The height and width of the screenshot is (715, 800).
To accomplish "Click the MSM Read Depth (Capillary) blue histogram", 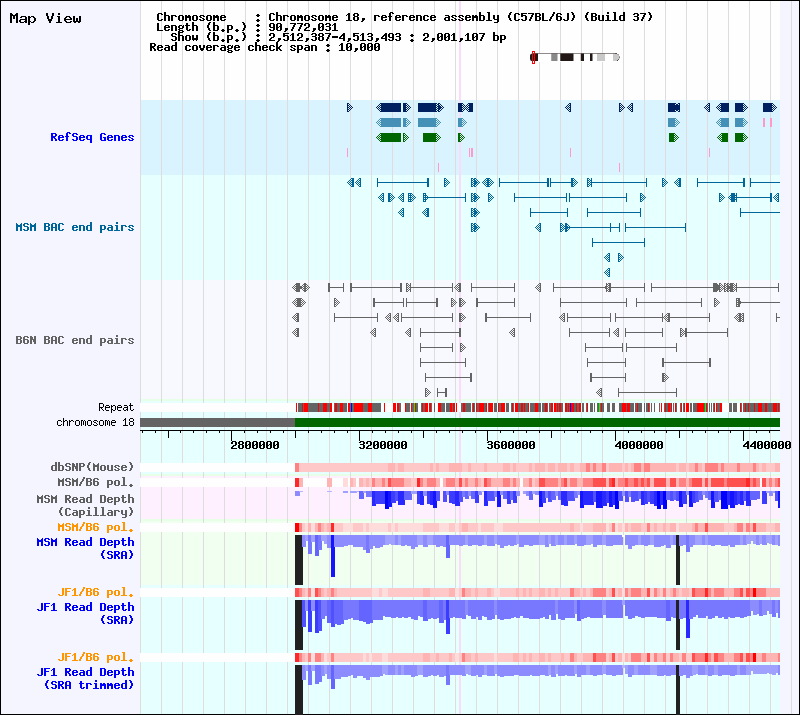I will (x=538, y=500).
